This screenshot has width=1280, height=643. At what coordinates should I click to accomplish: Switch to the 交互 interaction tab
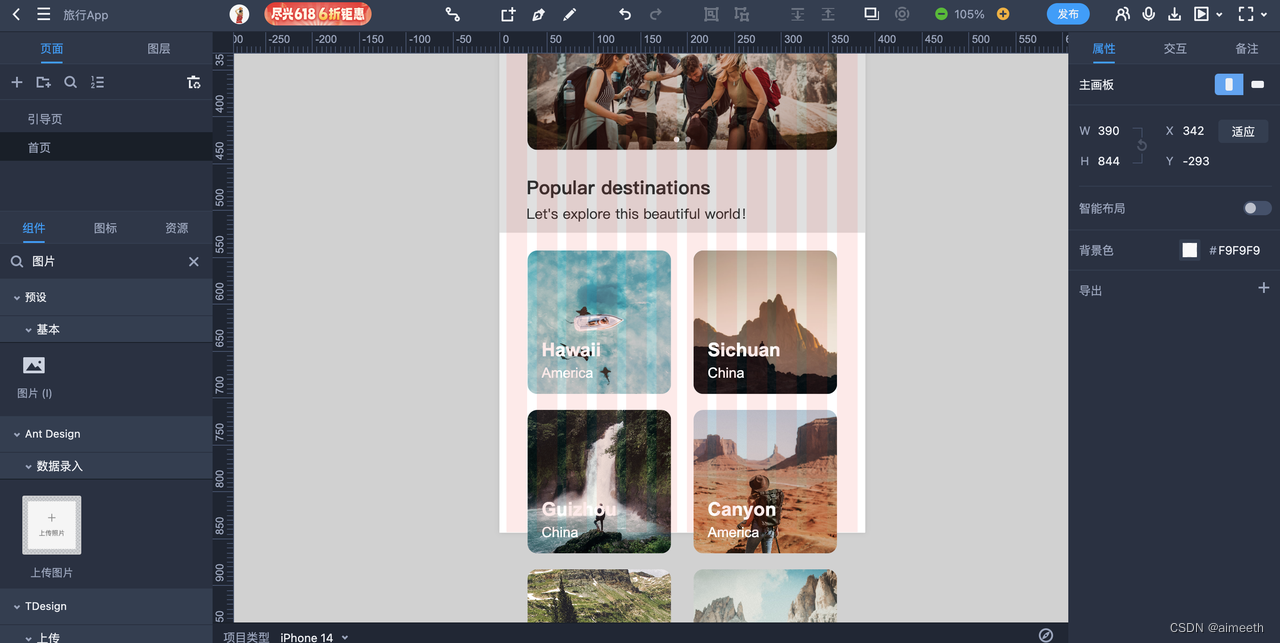[1175, 48]
